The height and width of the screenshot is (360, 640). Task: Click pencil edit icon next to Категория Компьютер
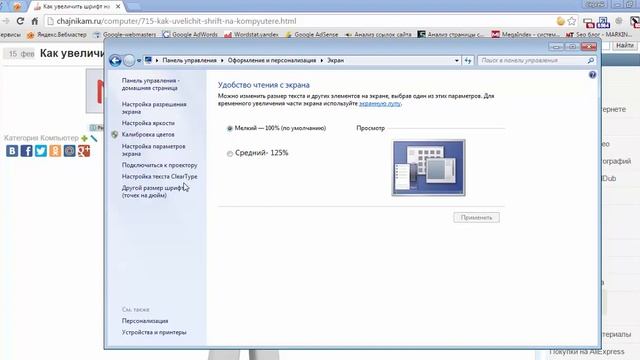tap(94, 138)
